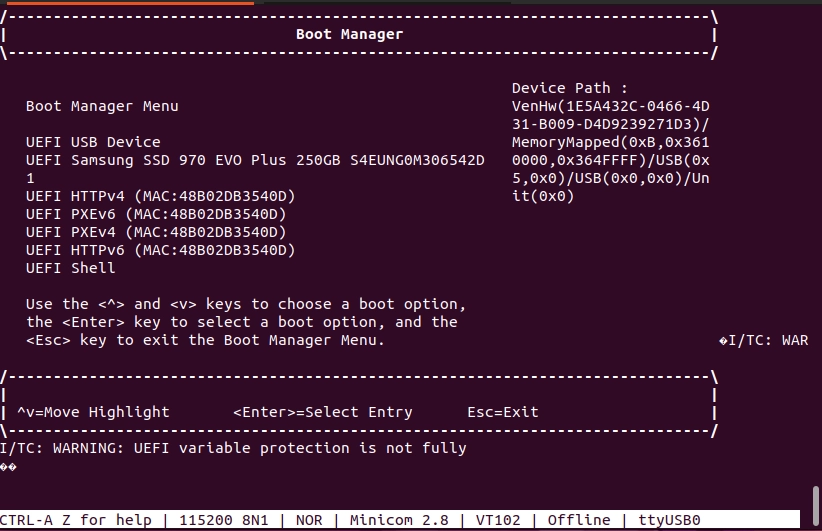Viewport: 822px width, 531px height.
Task: Click the Boot Manager title text
Action: pyautogui.click(x=349, y=34)
